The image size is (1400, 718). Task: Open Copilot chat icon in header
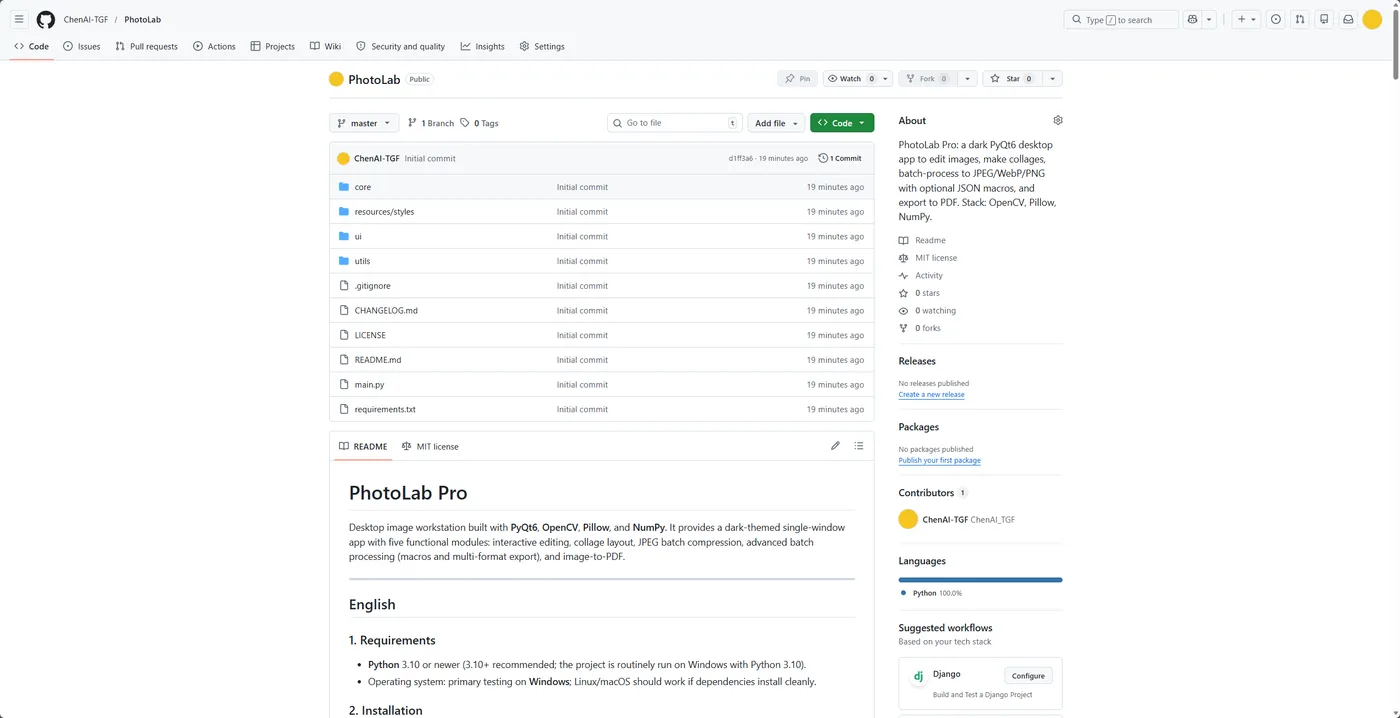[1191, 19]
